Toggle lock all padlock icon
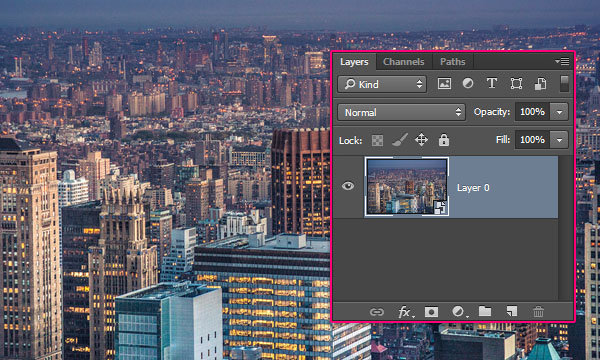This screenshot has width=600, height=360. click(x=443, y=140)
